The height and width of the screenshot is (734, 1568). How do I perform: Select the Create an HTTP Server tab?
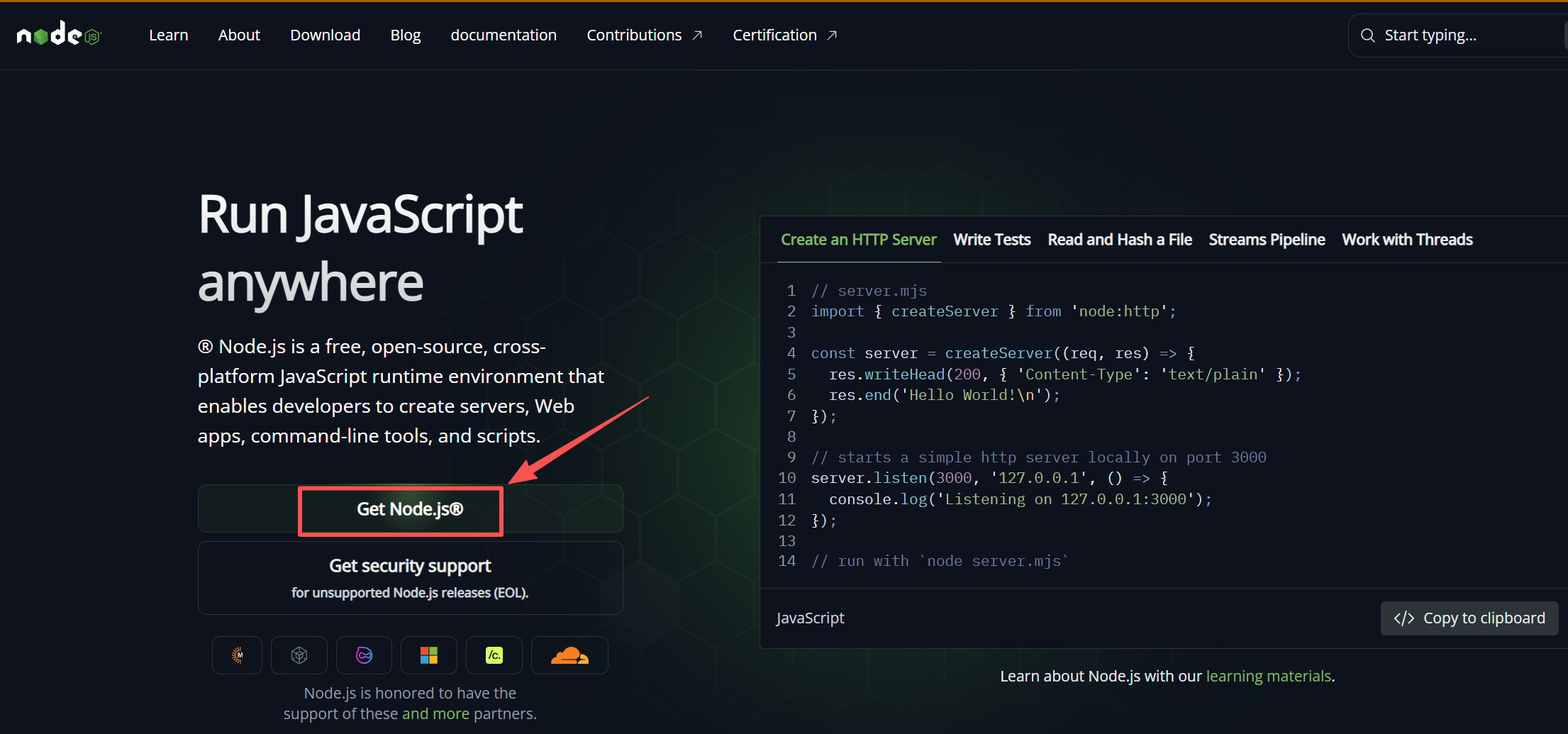click(x=859, y=240)
